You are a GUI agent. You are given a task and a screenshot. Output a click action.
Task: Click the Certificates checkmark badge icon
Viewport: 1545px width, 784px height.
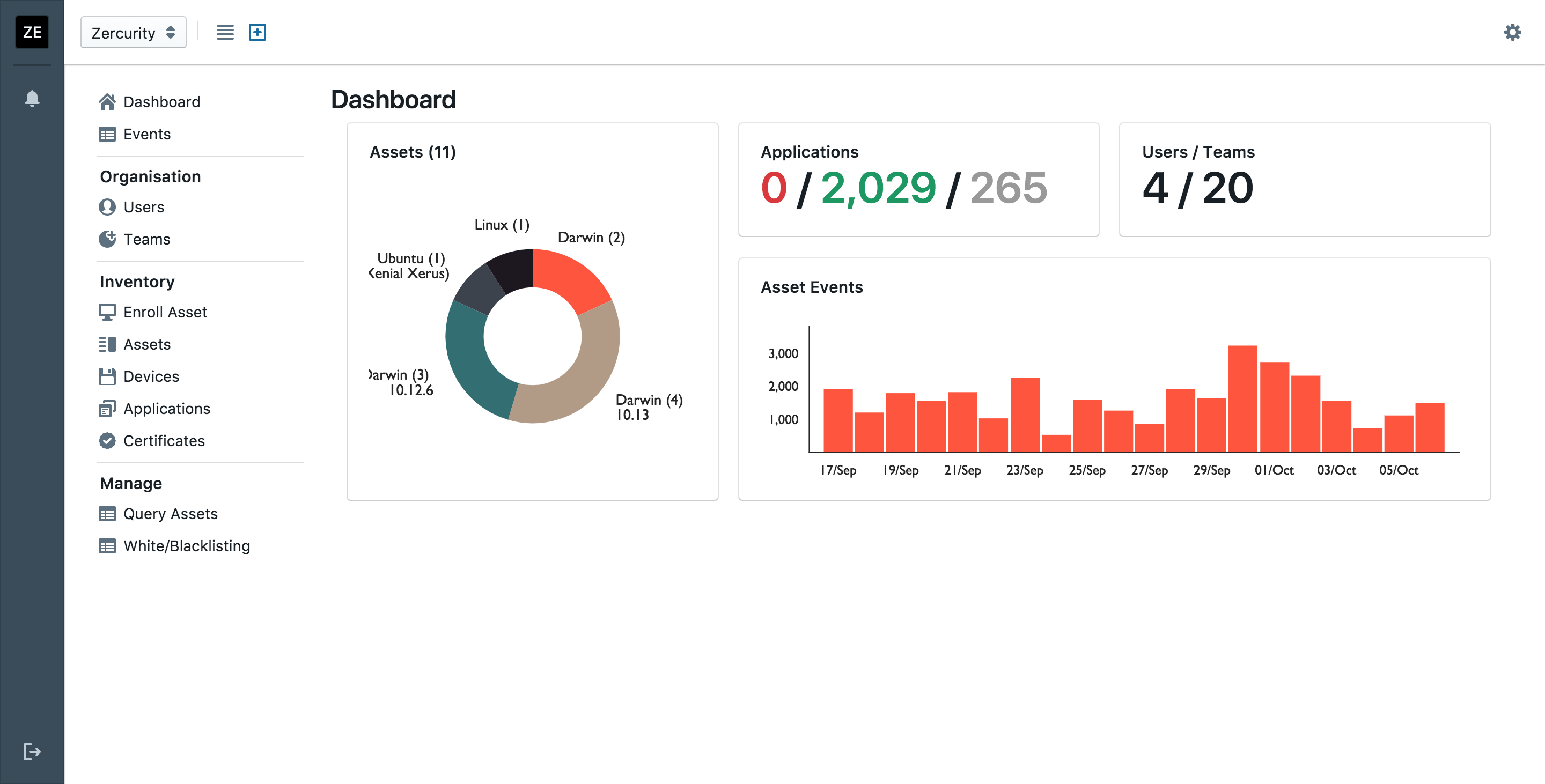(x=107, y=441)
